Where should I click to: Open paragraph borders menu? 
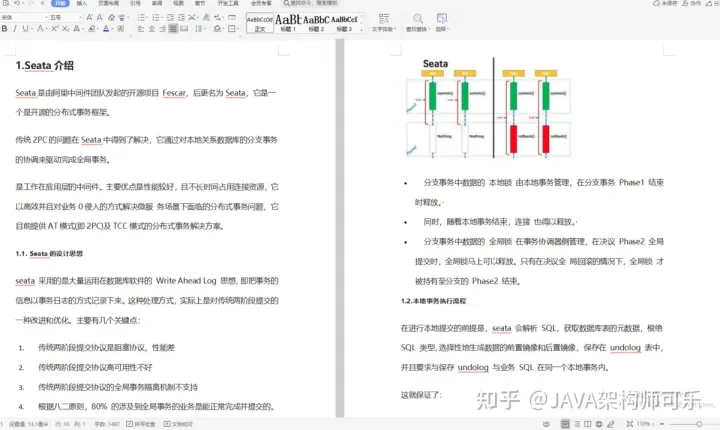(232, 28)
